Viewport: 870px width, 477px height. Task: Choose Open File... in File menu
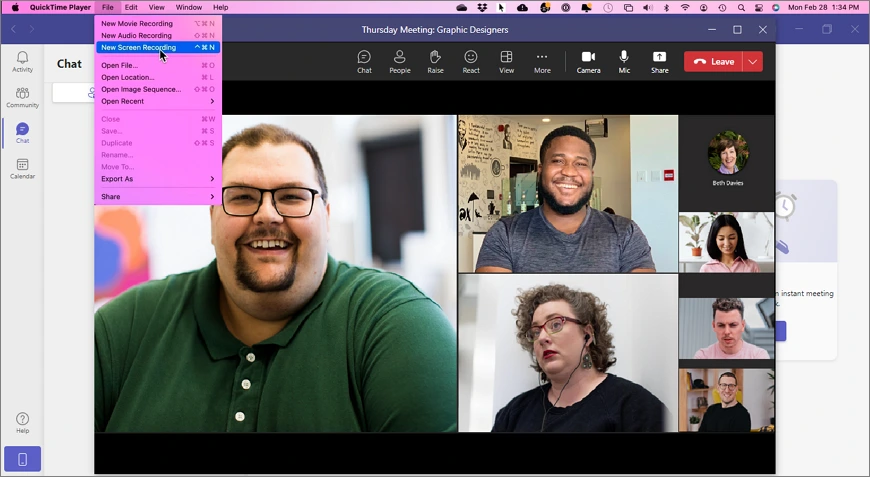click(158, 65)
